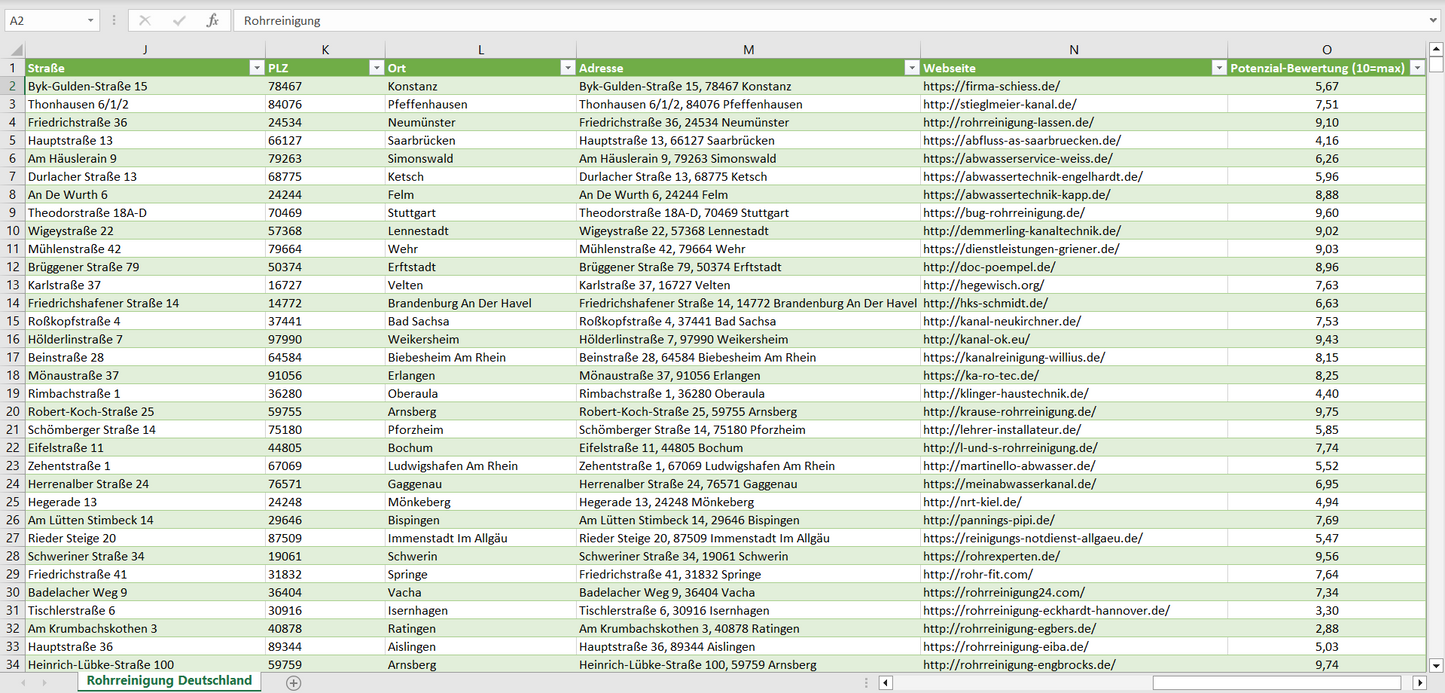Viewport: 1445px width, 693px height.
Task: Click the Insert Function fx icon
Action: (x=212, y=20)
